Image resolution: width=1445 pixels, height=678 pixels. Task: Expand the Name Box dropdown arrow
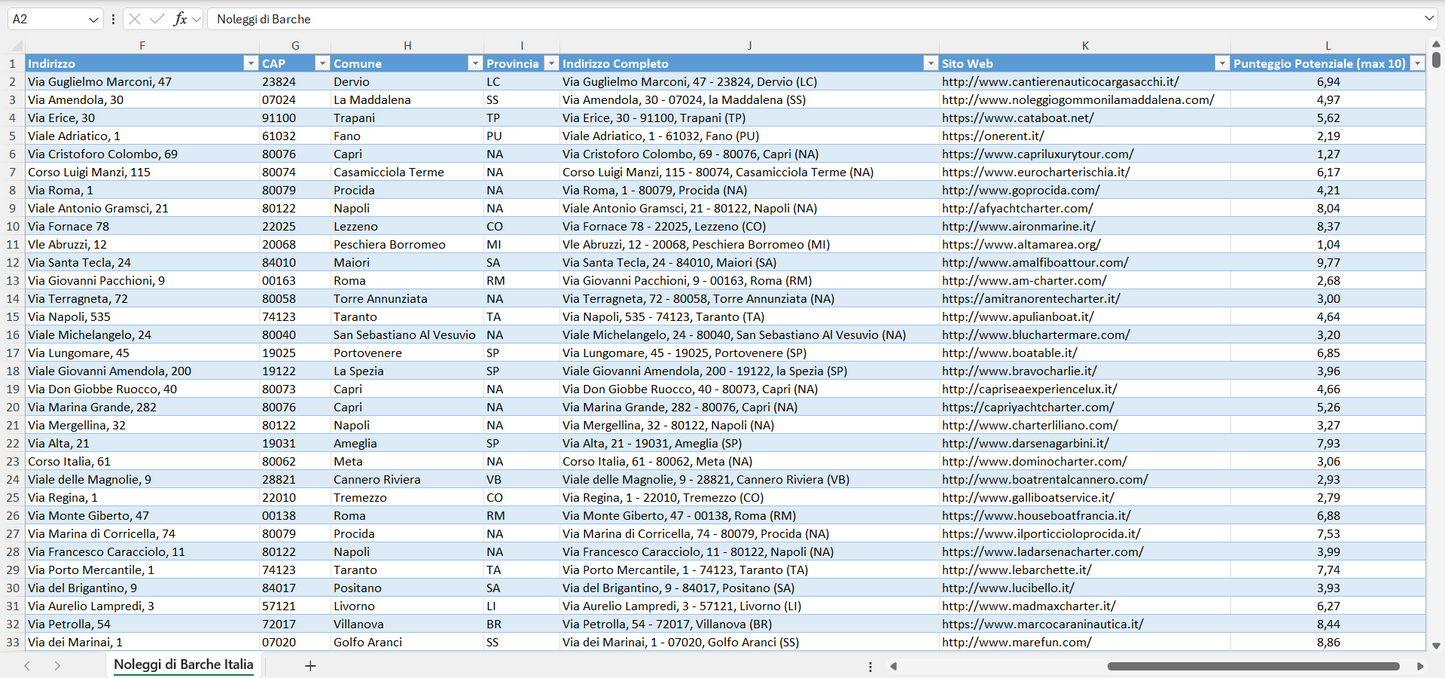click(94, 19)
